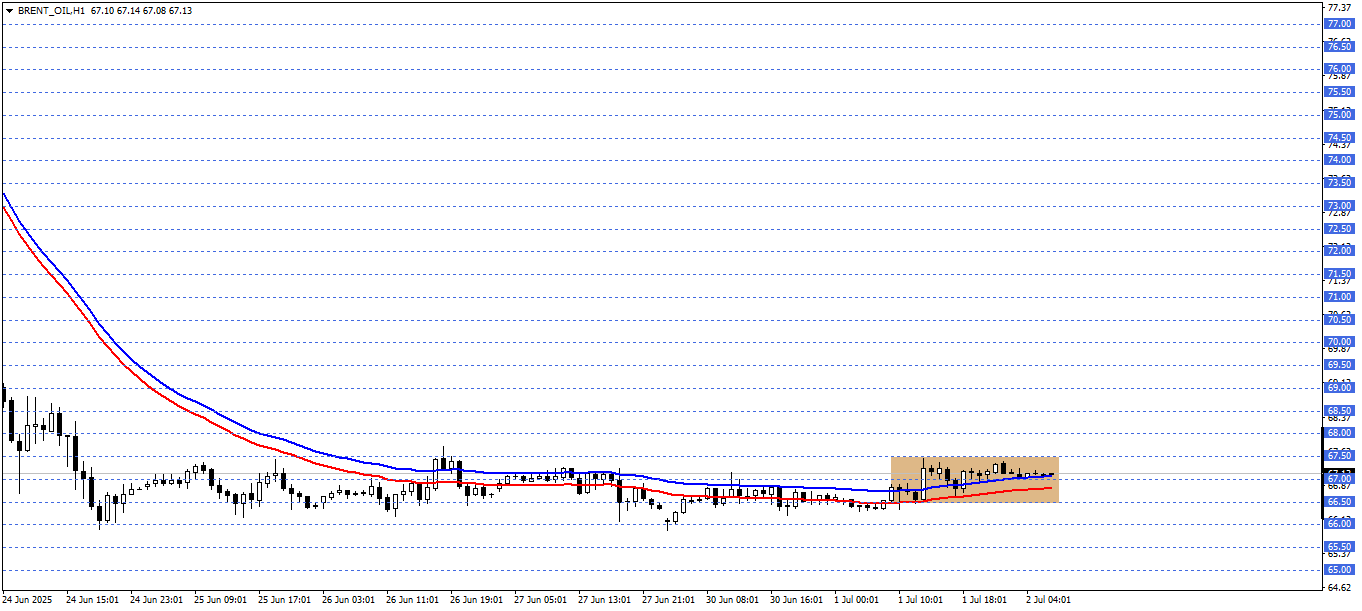Click the 68.50 price level label
The width and height of the screenshot is (1362, 611).
[1339, 411]
